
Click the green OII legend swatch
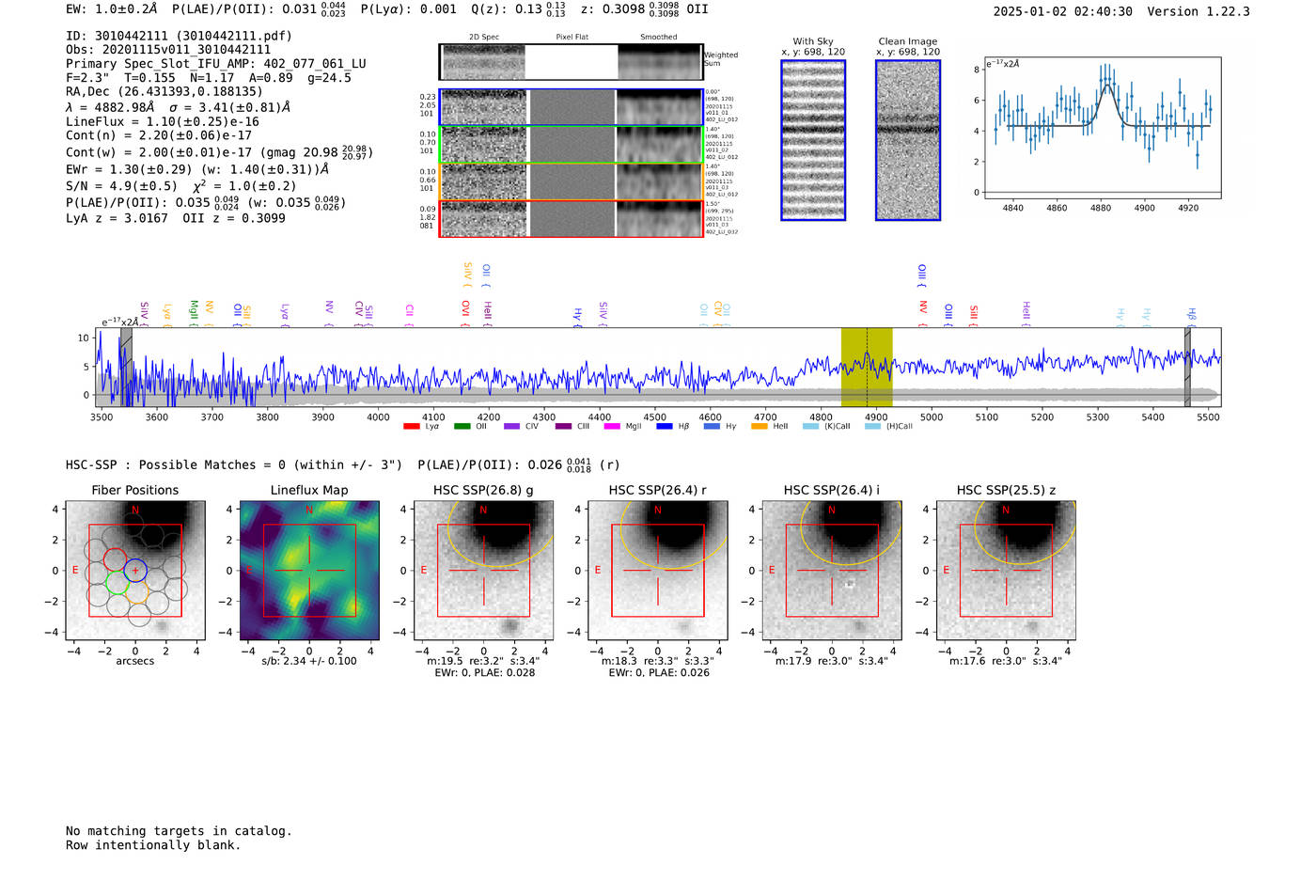462,427
